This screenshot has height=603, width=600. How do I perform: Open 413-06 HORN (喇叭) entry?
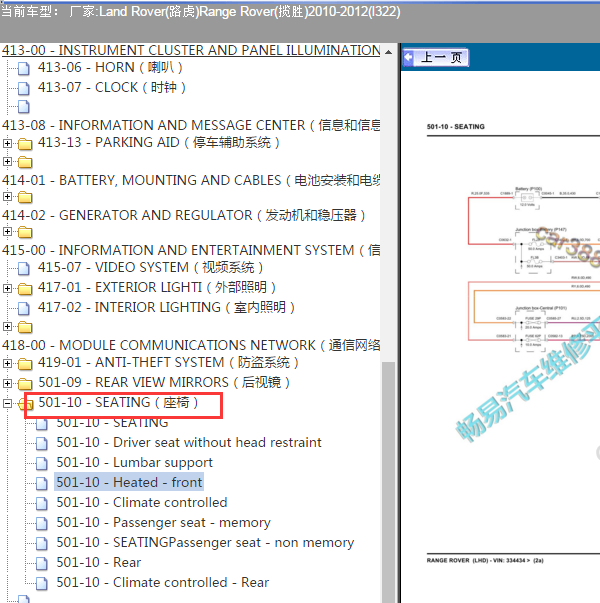(x=110, y=68)
